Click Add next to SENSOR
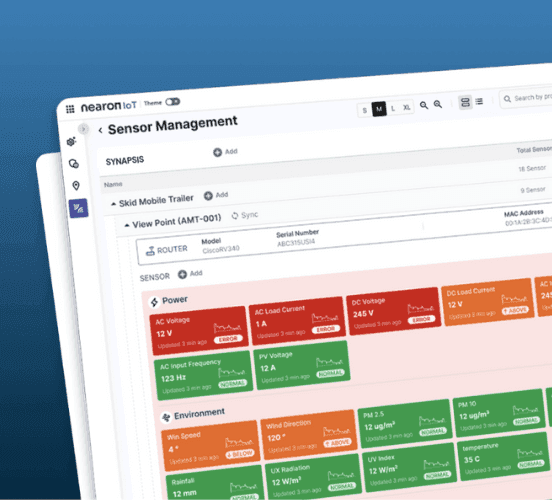This screenshot has height=500, width=552. point(190,274)
